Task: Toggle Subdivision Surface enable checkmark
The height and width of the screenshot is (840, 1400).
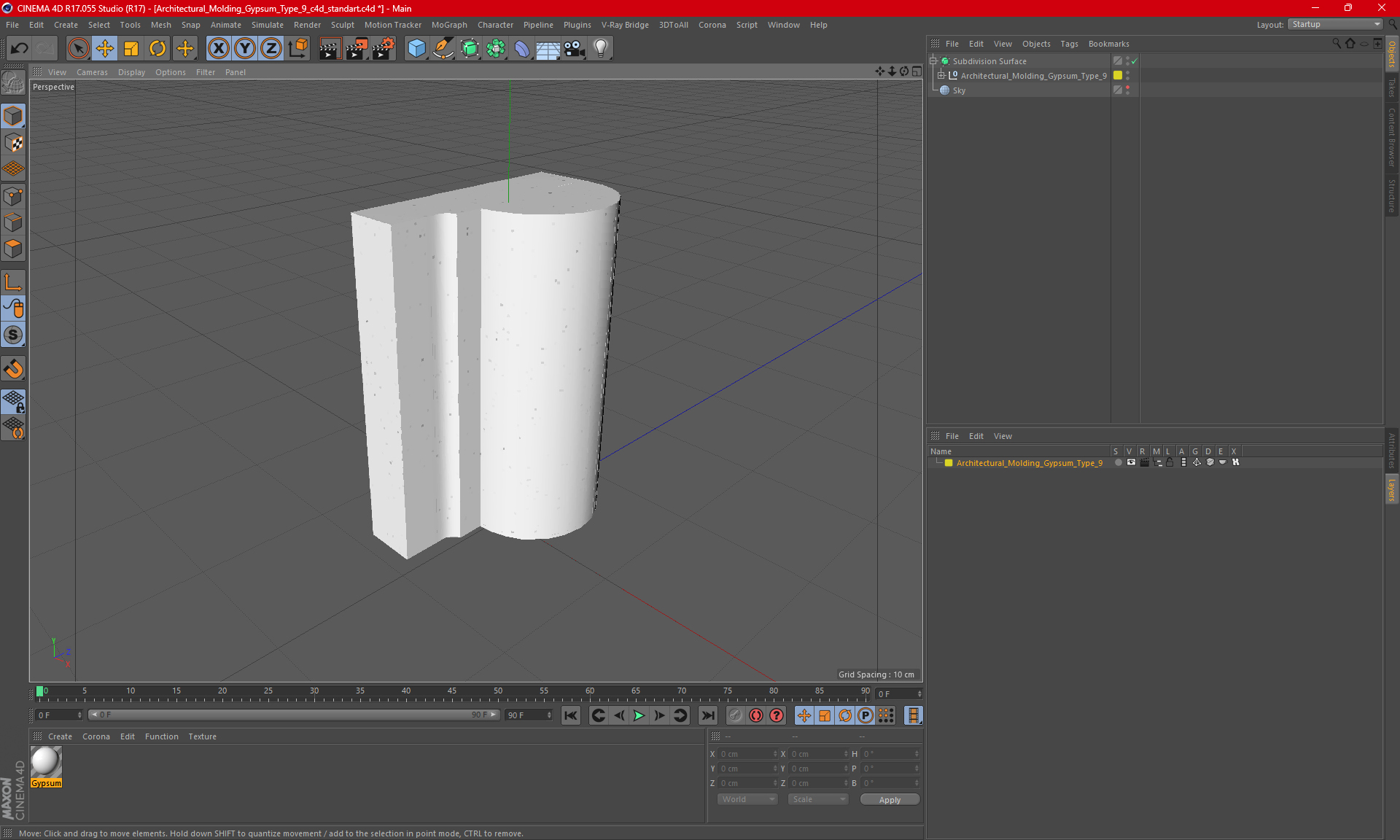Action: pyautogui.click(x=1135, y=61)
